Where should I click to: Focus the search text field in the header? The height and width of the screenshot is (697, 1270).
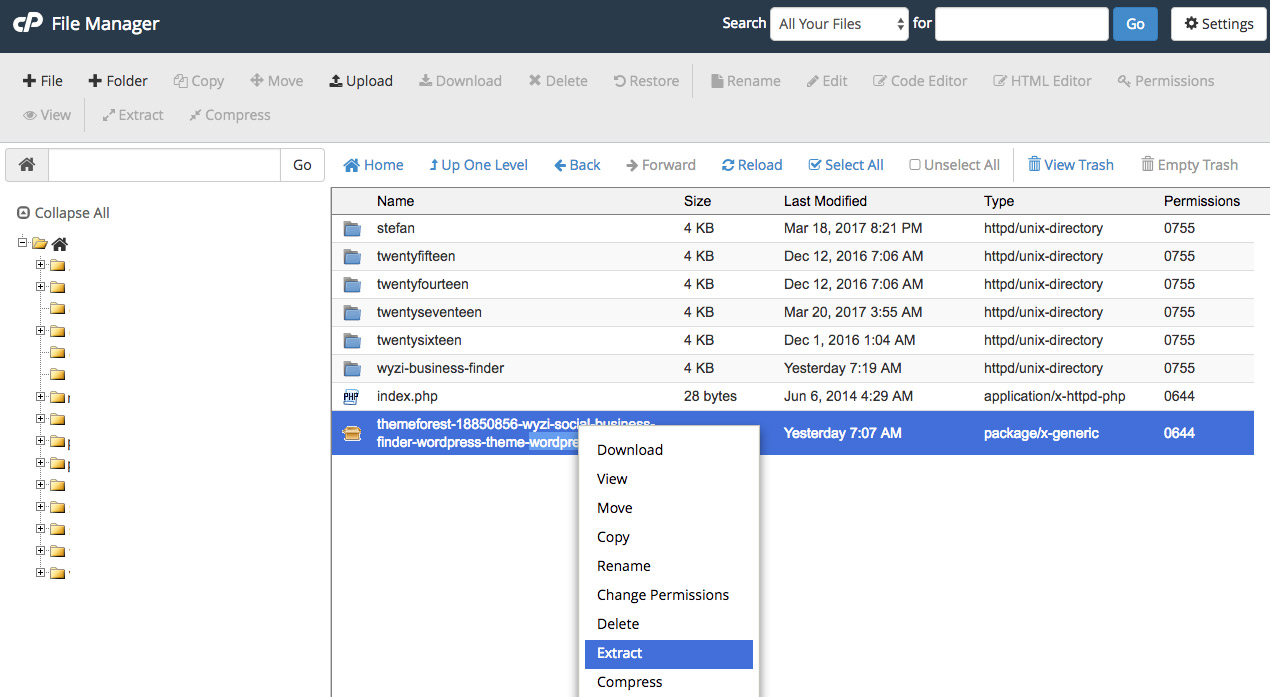click(x=1022, y=24)
